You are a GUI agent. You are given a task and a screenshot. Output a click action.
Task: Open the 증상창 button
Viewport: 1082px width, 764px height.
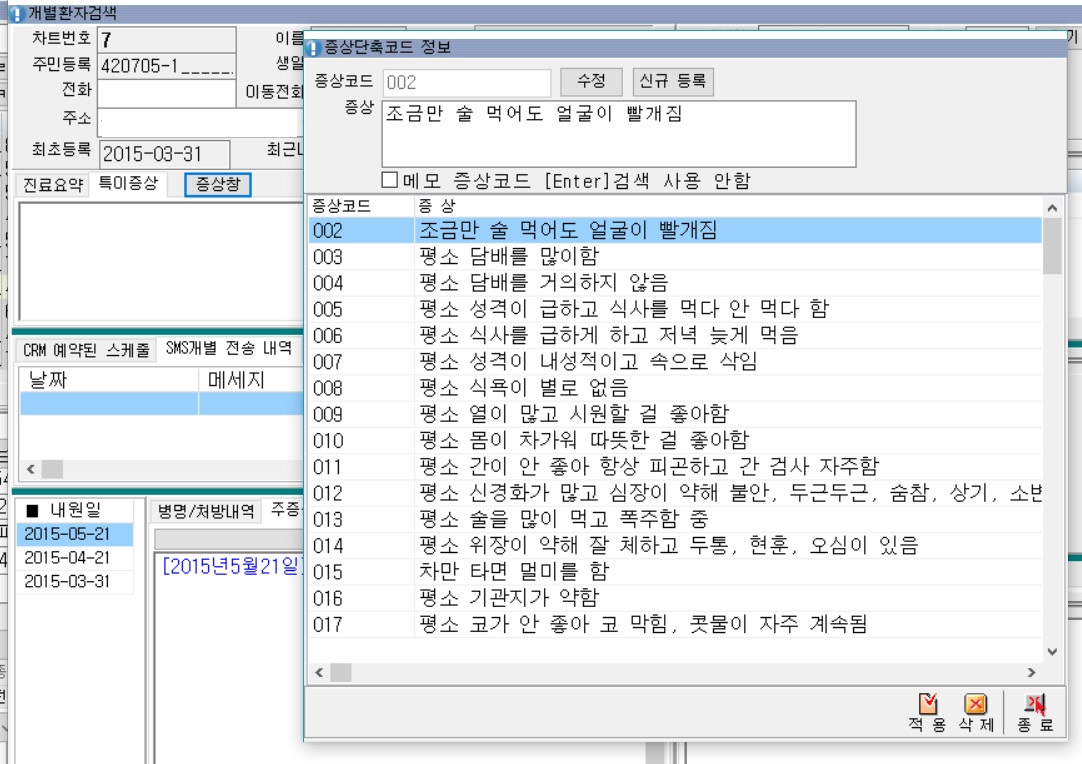pos(218,184)
